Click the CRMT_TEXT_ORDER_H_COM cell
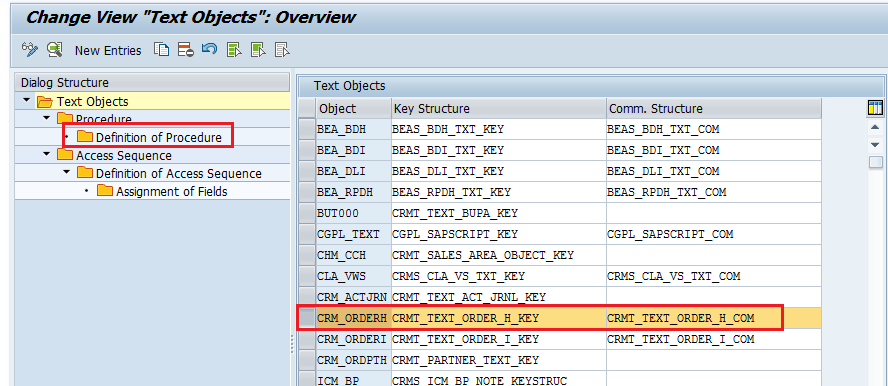This screenshot has height=386, width=888. pyautogui.click(x=713, y=318)
